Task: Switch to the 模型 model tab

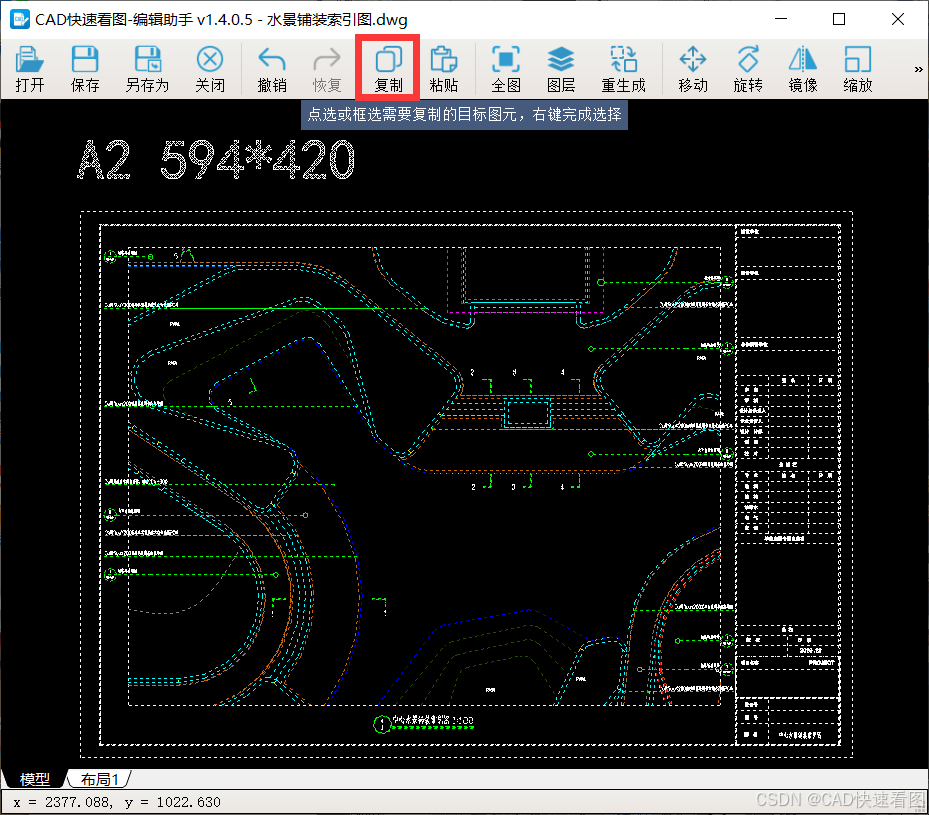Action: tap(34, 779)
